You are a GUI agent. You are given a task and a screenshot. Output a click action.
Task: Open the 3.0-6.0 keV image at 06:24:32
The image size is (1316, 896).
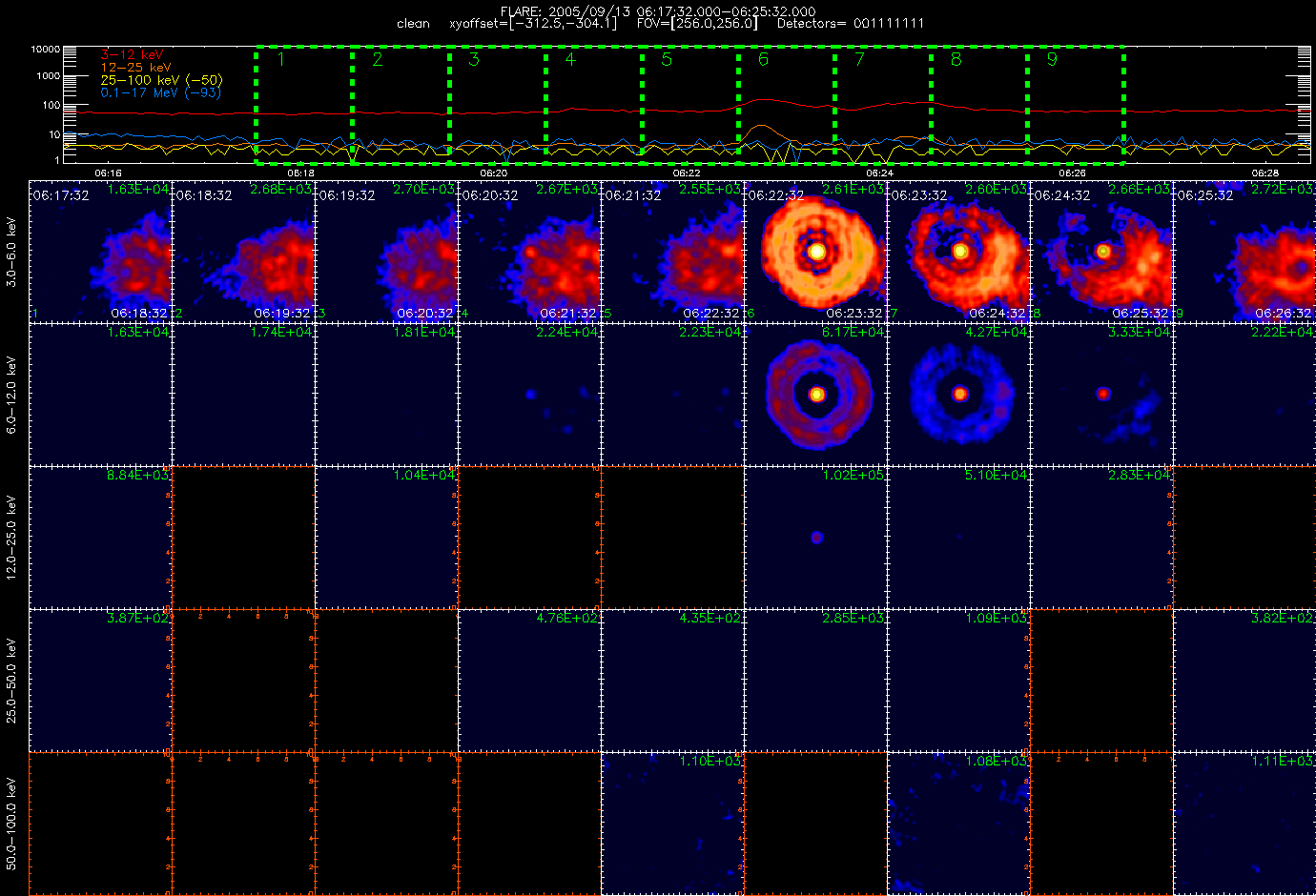pyautogui.click(x=1102, y=252)
